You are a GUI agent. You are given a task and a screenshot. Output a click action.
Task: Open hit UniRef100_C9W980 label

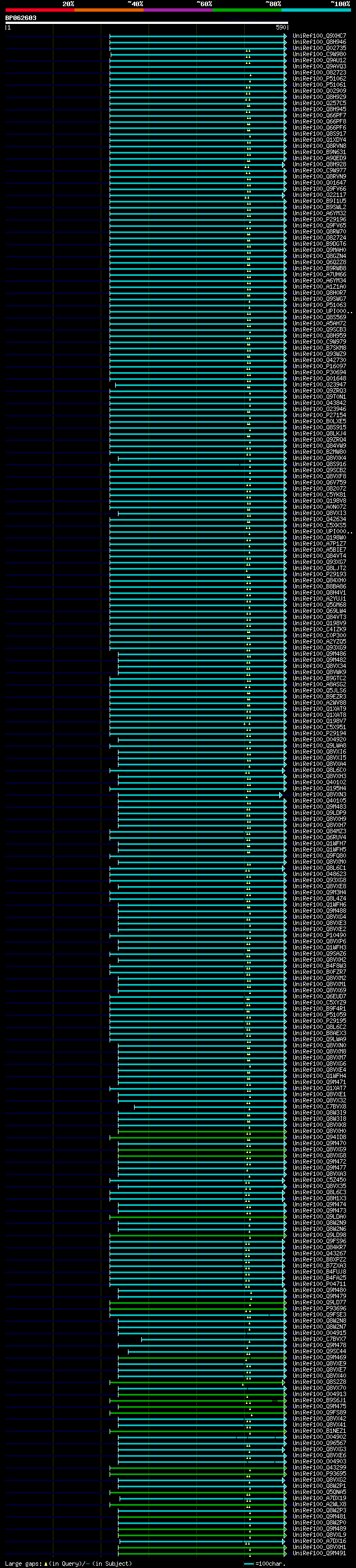click(319, 54)
